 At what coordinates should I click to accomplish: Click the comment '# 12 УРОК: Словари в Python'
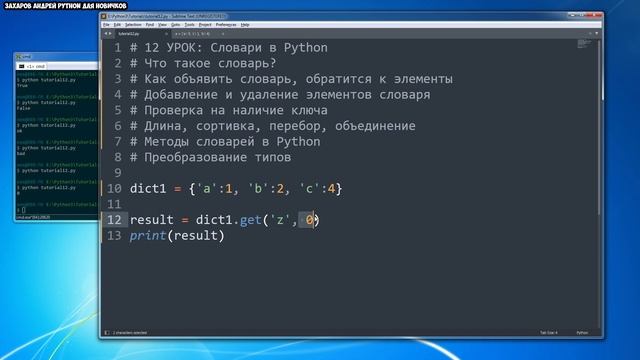229,48
